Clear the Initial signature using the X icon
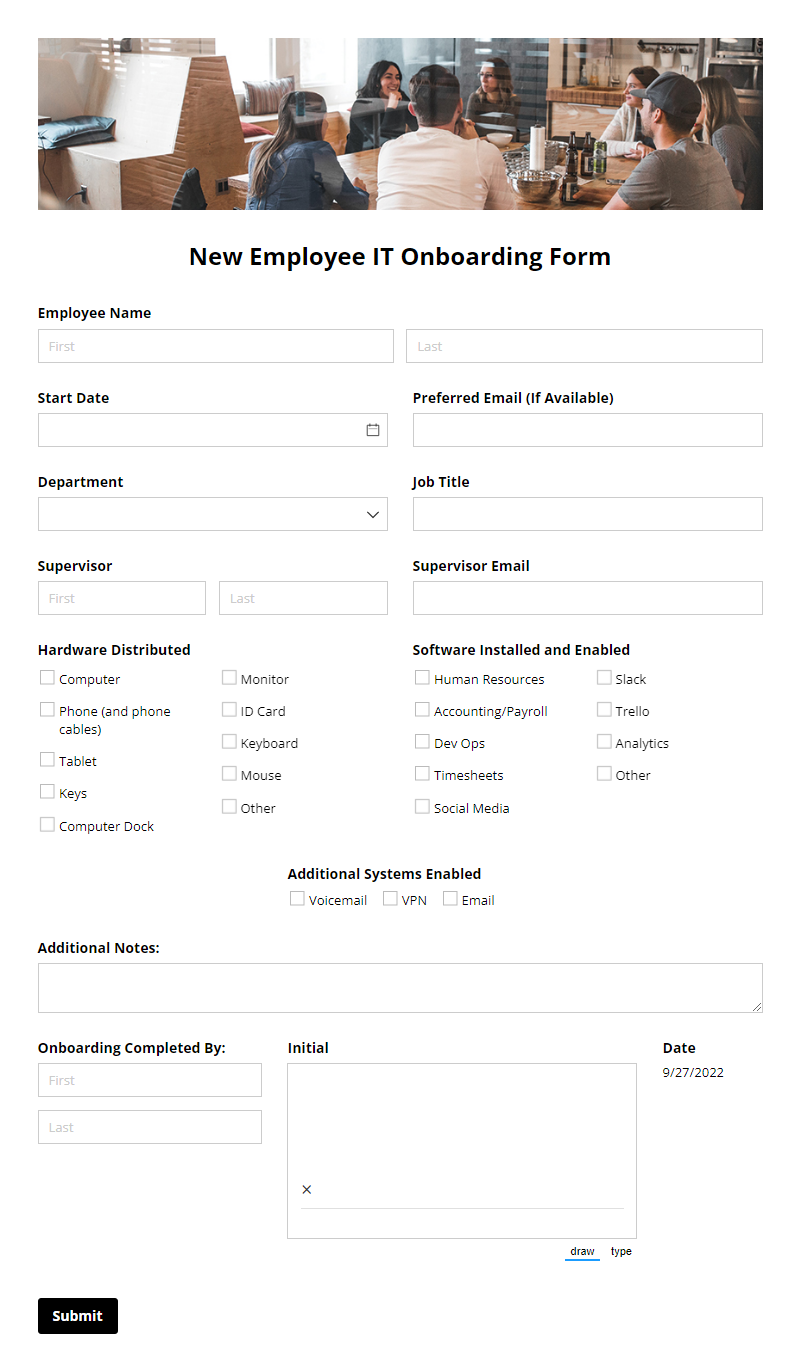This screenshot has height=1372, width=800. [306, 1189]
